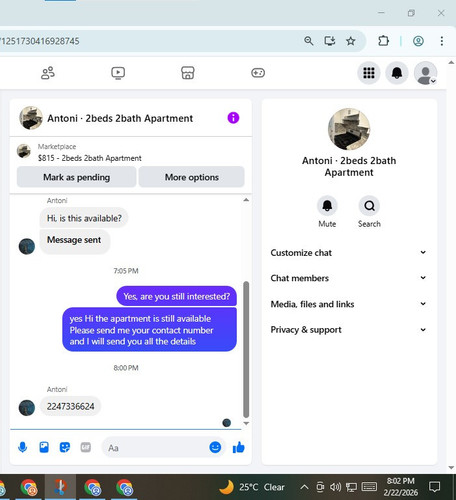Choose a sticker icon
The height and width of the screenshot is (500, 456).
coord(65,447)
